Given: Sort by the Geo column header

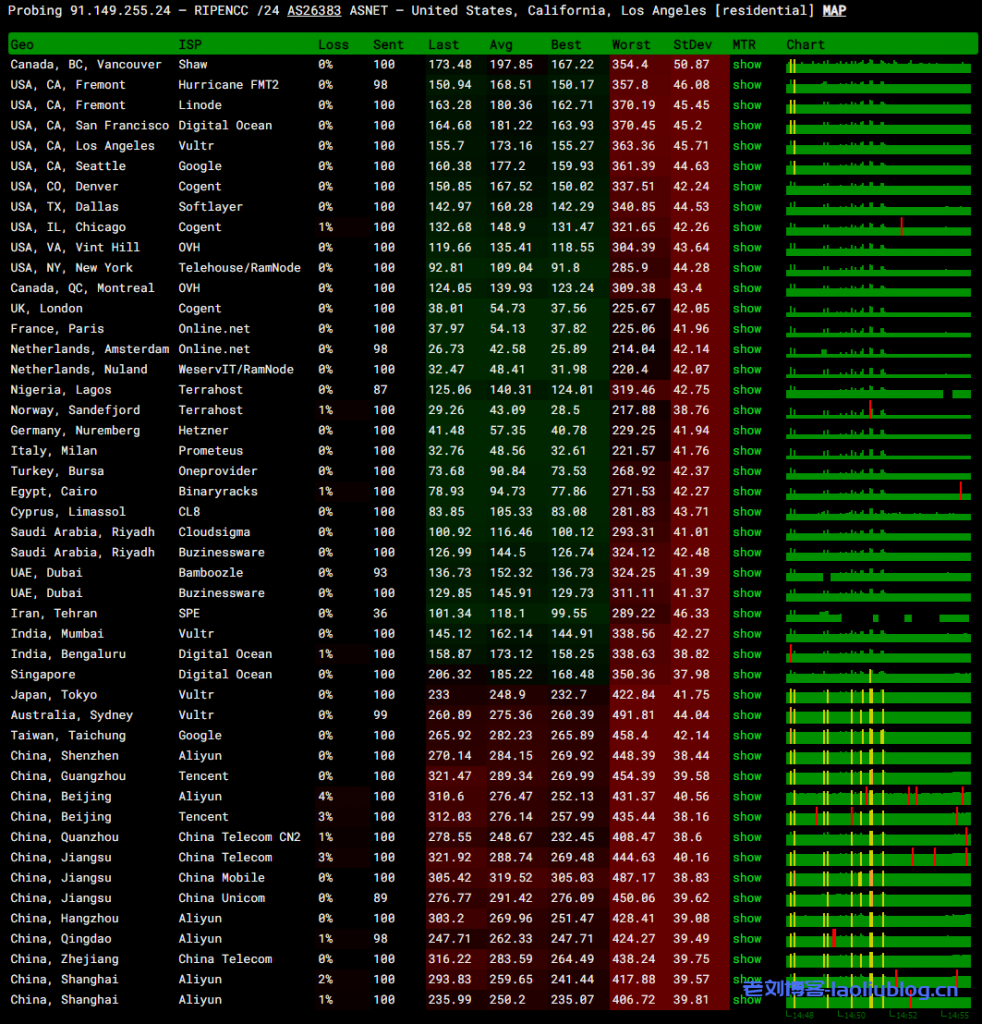Looking at the screenshot, I should click(22, 45).
